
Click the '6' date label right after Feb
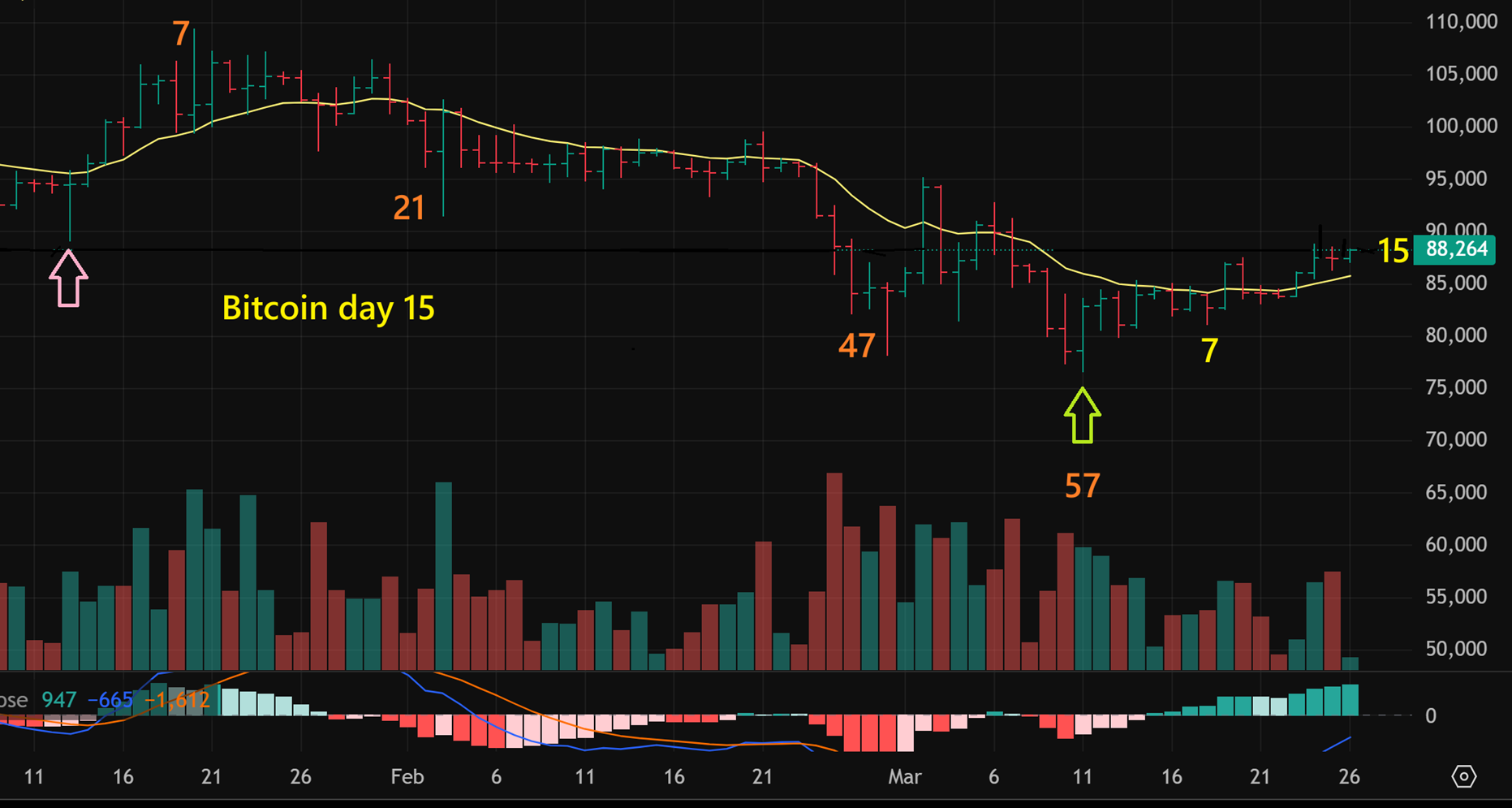(x=496, y=777)
